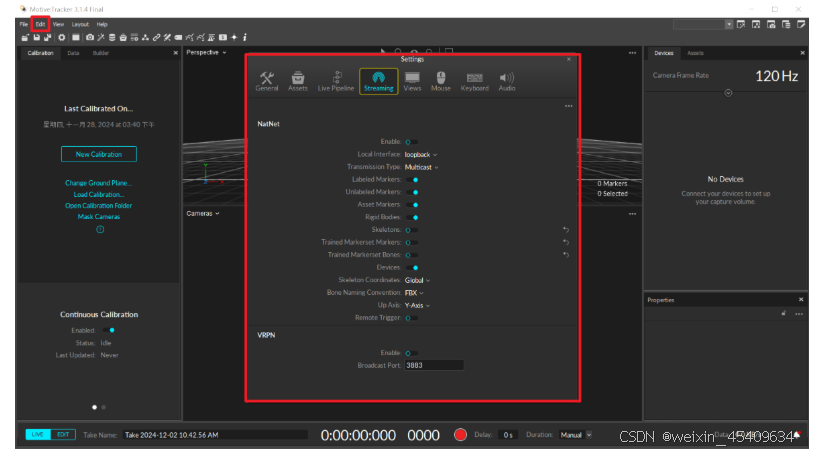
Task: Toggle Skeletons streaming switch
Action: tap(411, 230)
